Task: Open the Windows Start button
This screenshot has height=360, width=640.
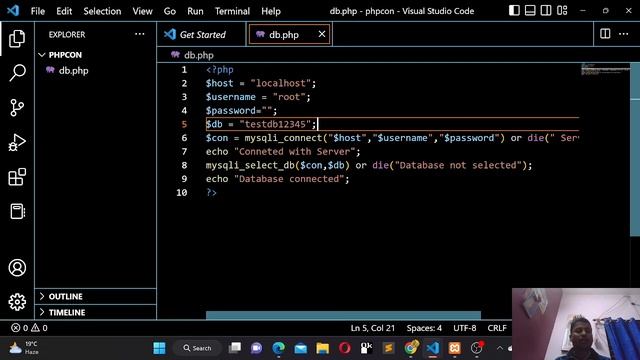Action: (x=159, y=348)
